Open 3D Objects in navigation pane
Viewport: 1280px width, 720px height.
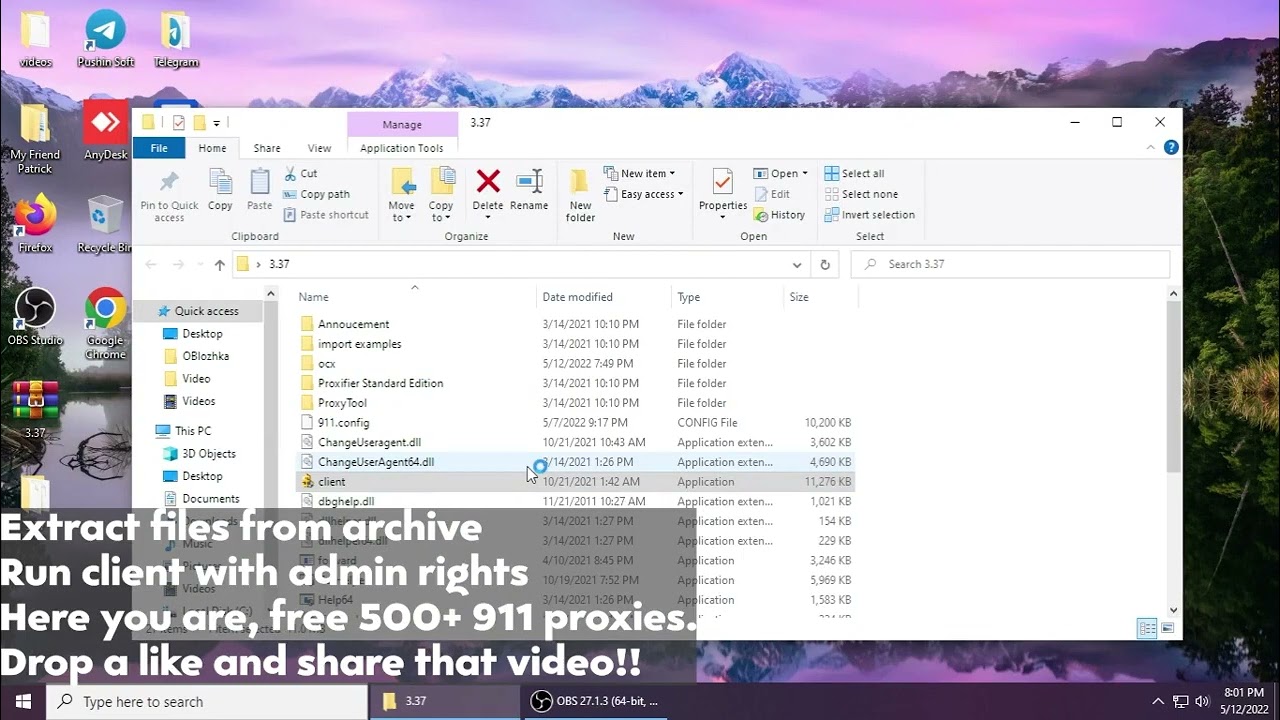(208, 454)
